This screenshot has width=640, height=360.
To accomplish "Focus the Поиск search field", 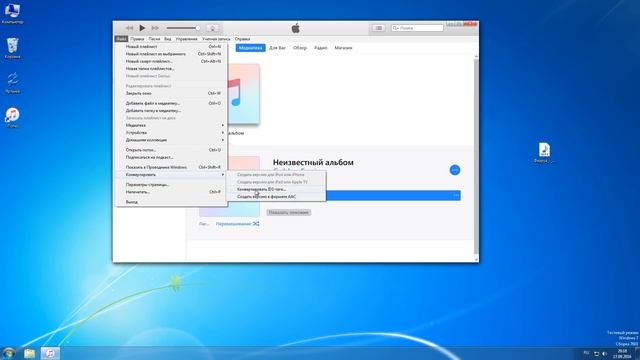I will [x=417, y=28].
